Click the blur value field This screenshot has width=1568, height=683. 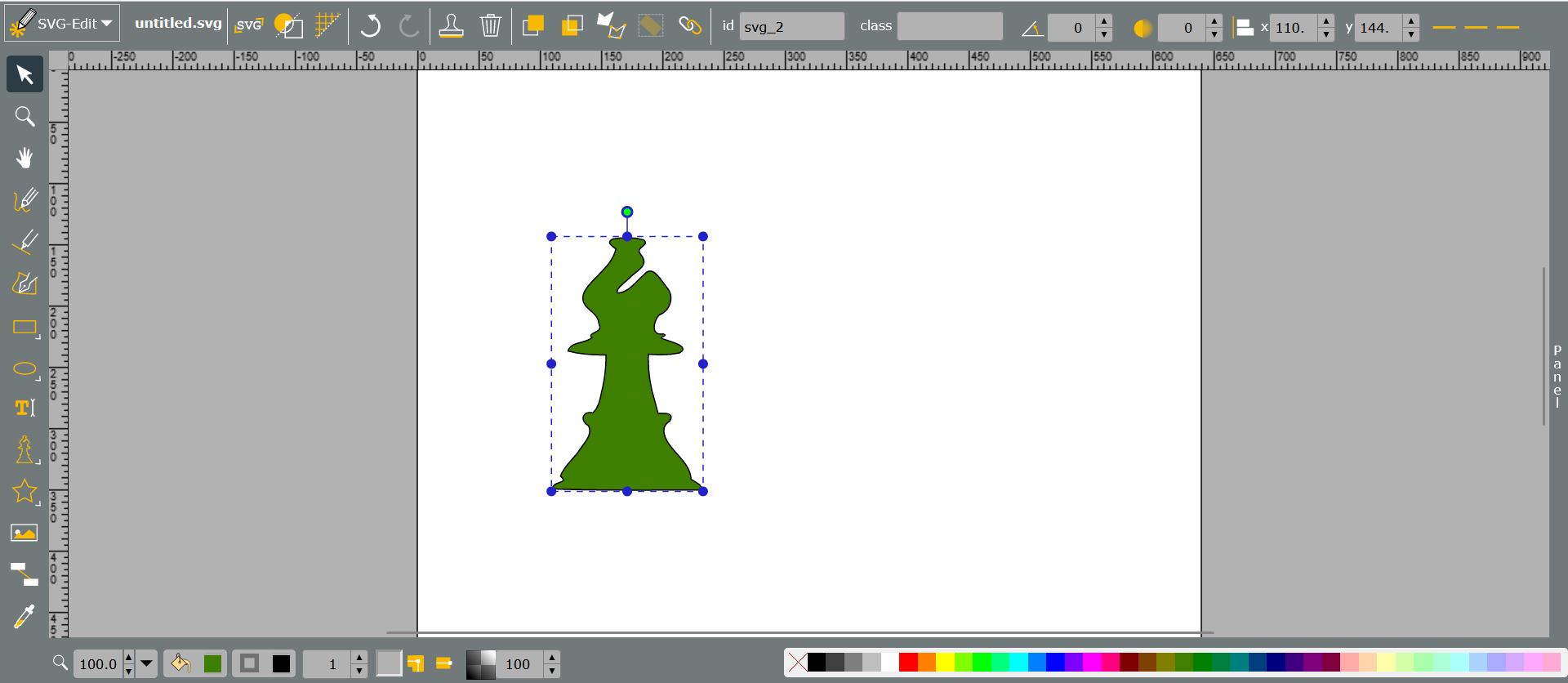1182,28
